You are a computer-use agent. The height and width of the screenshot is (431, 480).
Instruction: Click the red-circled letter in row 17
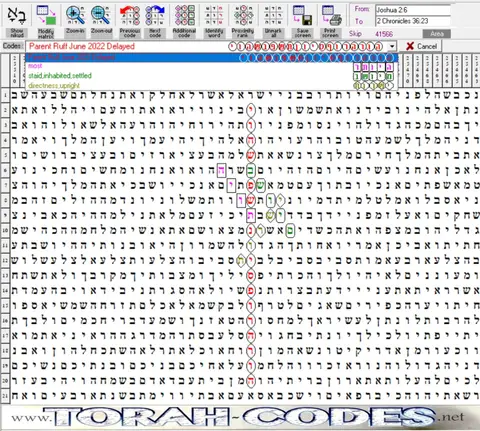point(251,336)
